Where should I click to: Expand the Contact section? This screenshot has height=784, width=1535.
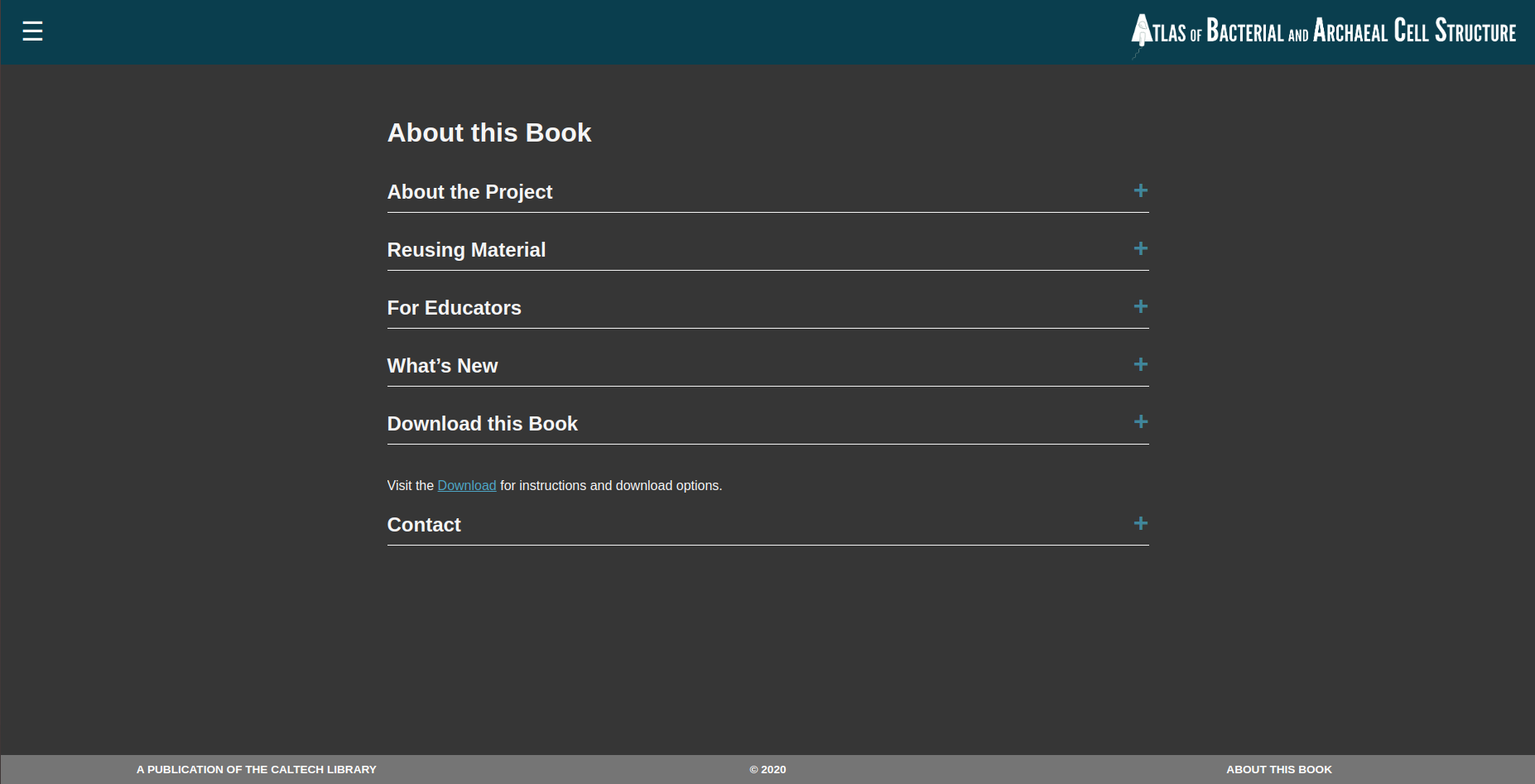point(423,524)
